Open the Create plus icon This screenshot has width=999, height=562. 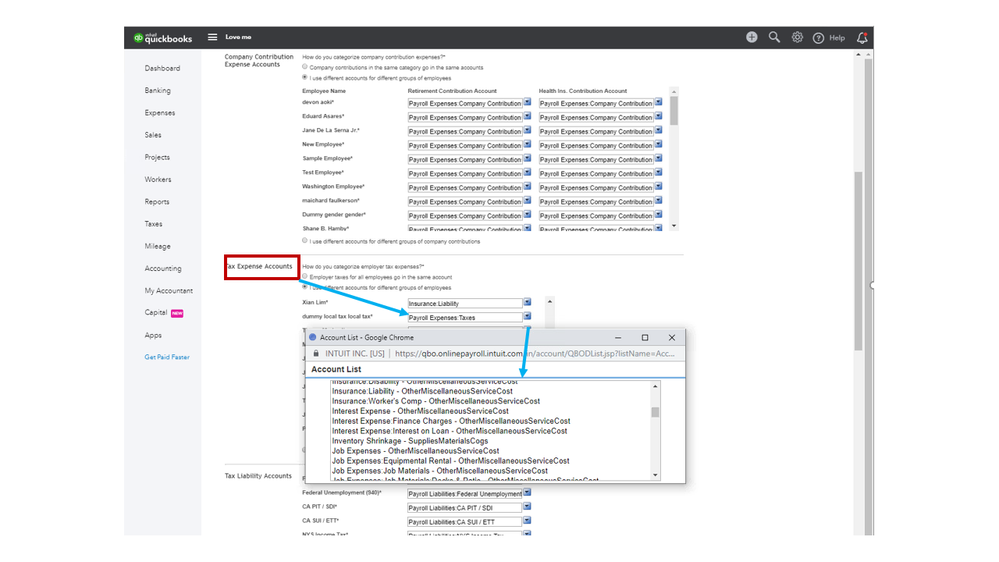[x=752, y=37]
